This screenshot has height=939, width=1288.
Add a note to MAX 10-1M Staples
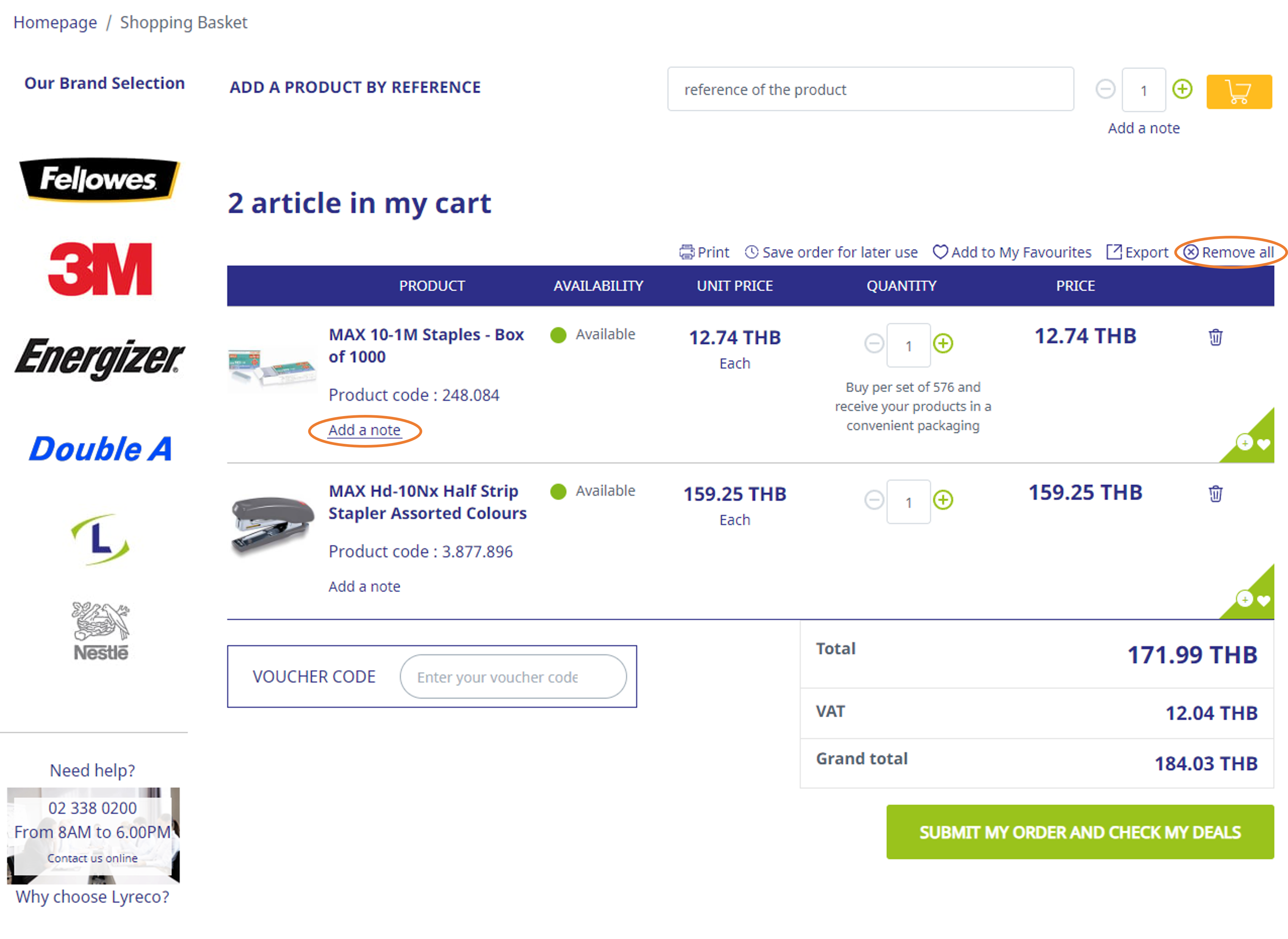click(x=364, y=430)
